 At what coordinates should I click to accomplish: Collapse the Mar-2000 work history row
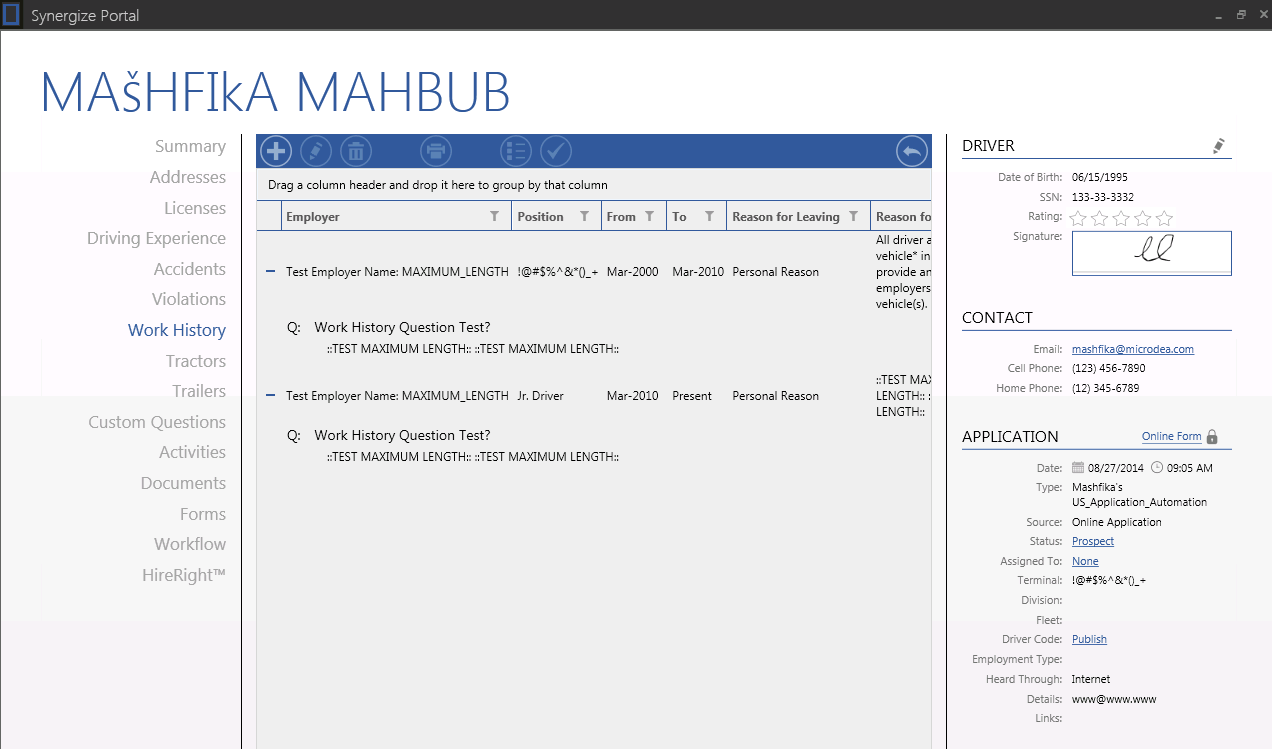click(270, 272)
